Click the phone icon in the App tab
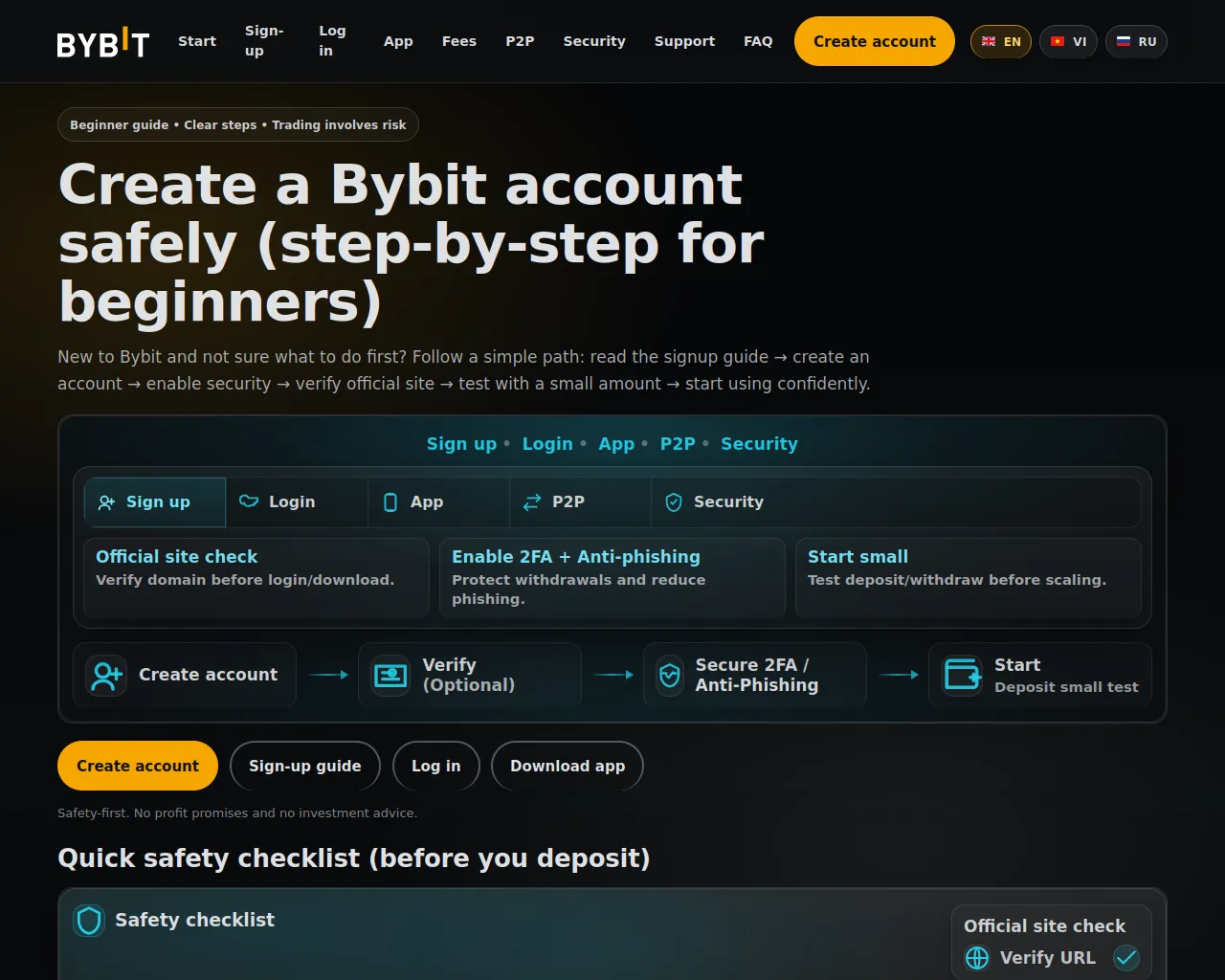This screenshot has width=1225, height=980. 390,502
